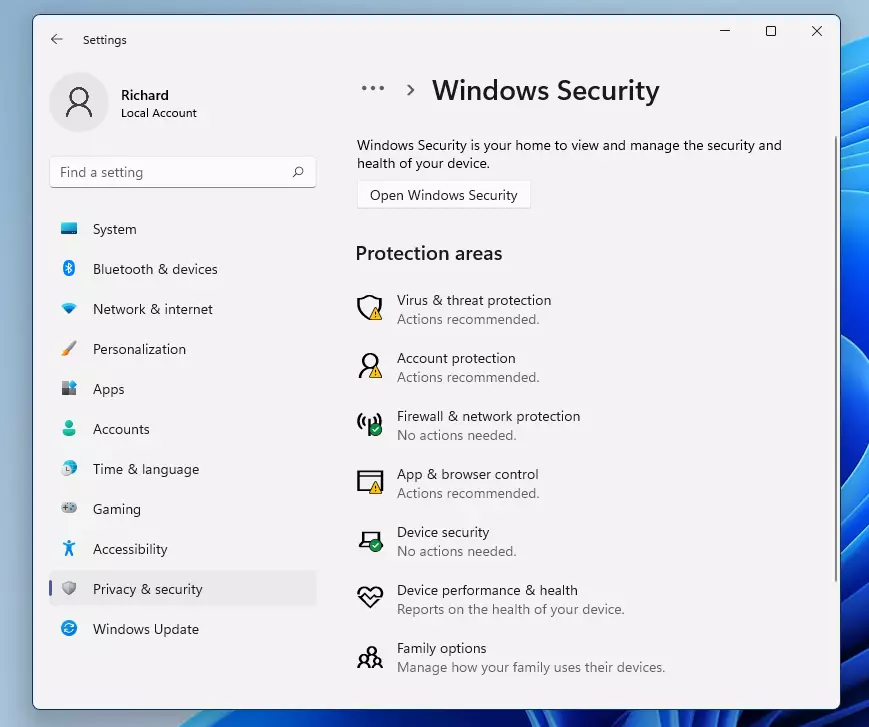
Task: Close the Settings window
Action: point(817,31)
